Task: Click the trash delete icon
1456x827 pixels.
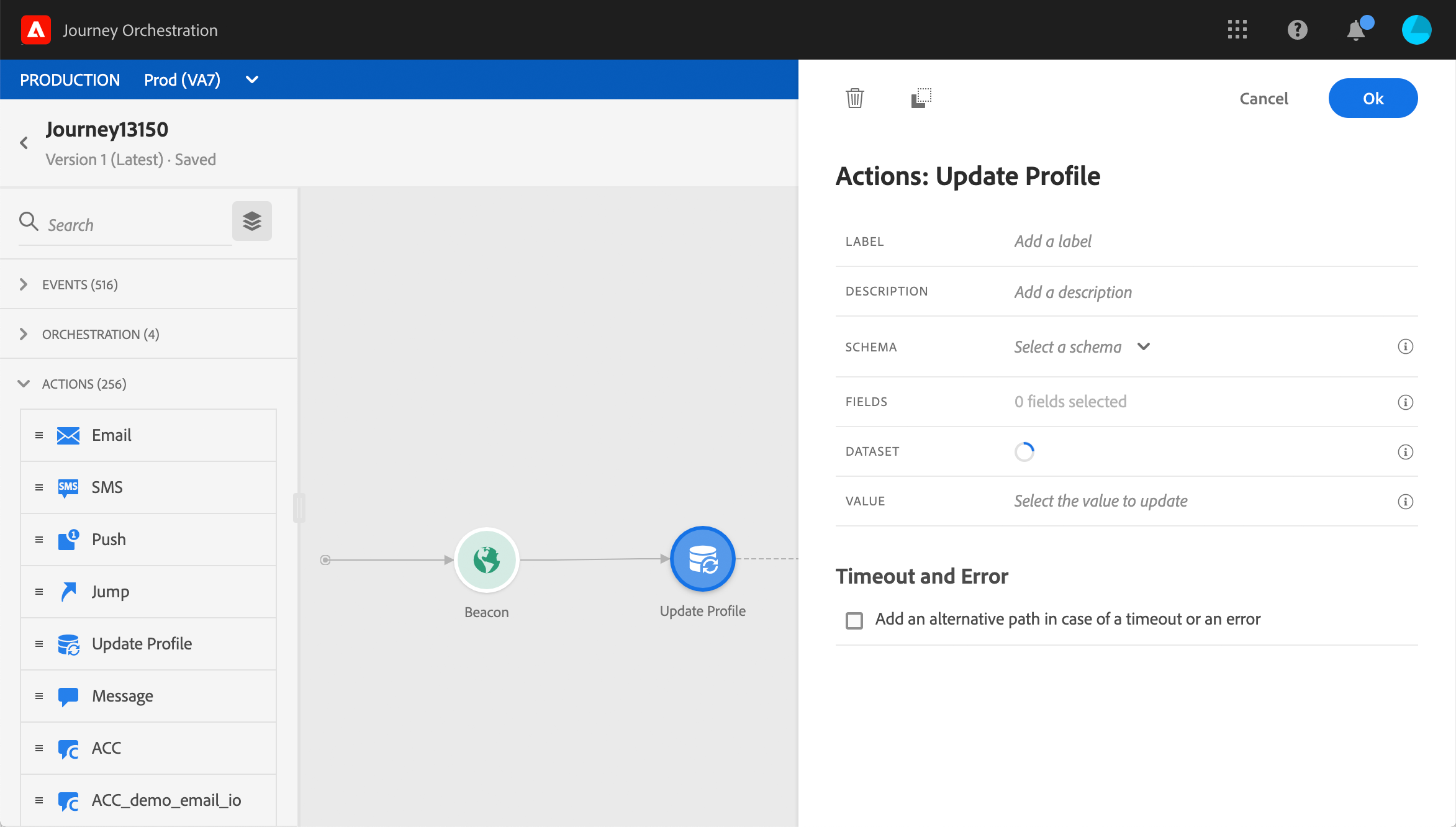Action: coord(854,98)
